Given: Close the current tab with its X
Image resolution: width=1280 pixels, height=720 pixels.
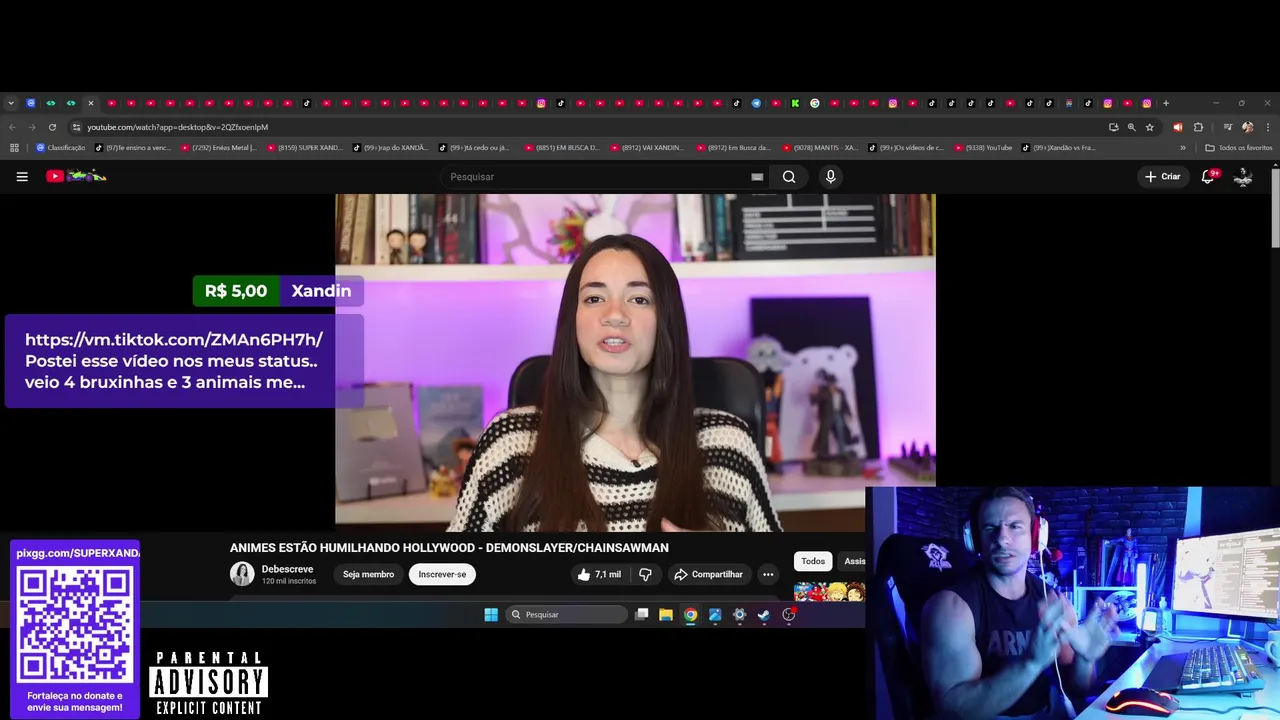Looking at the screenshot, I should [x=90, y=103].
